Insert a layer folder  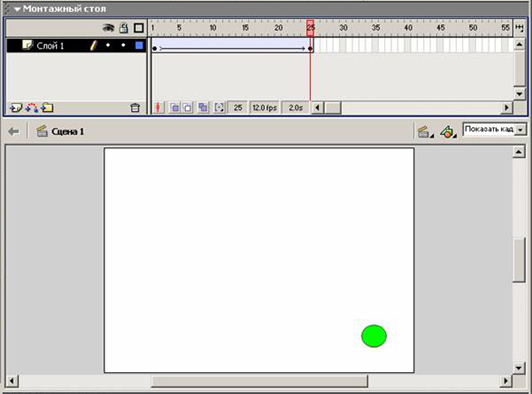click(x=47, y=108)
